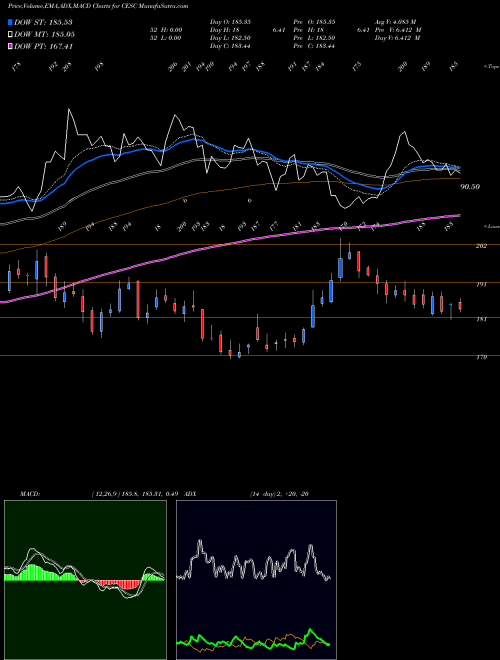This screenshot has width=500, height=660.
Task: Click the ADX panel heading
Action: 190,494
